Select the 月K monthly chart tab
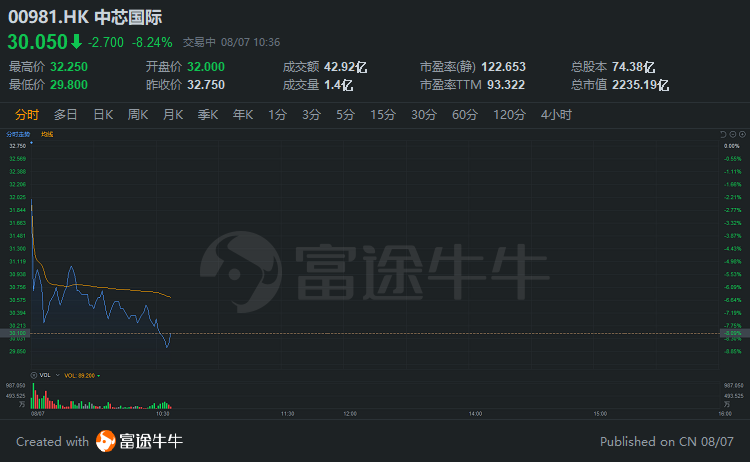This screenshot has width=750, height=462. pos(173,115)
